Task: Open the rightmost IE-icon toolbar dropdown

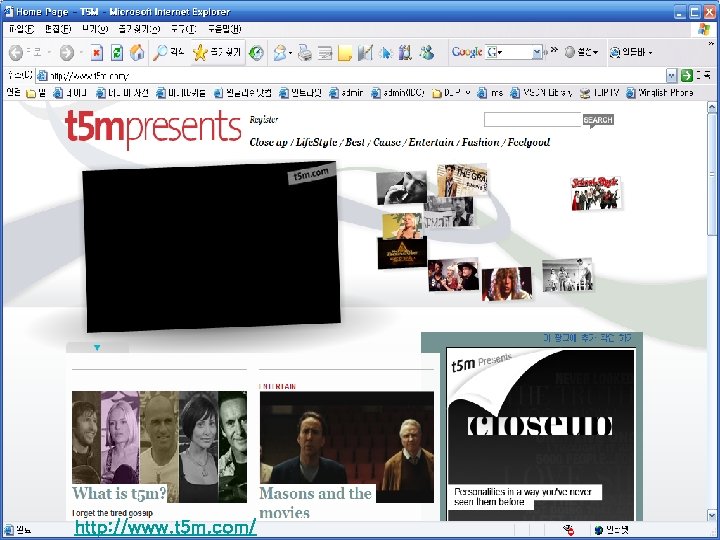Action: (631, 52)
